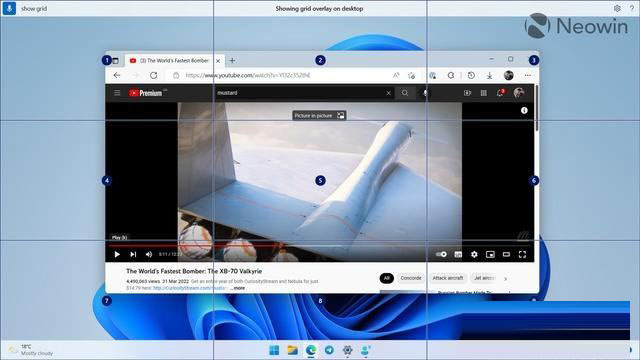Click the youtube.com address bar
Viewport: 640px width, 360px height.
point(282,76)
